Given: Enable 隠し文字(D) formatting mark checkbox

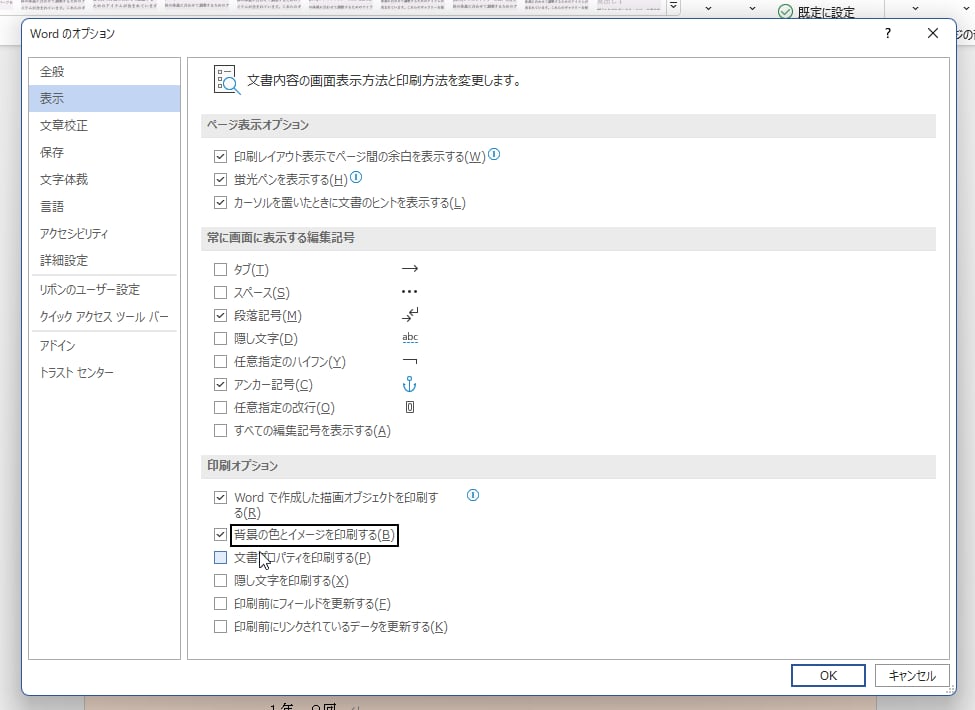Looking at the screenshot, I should point(220,339).
